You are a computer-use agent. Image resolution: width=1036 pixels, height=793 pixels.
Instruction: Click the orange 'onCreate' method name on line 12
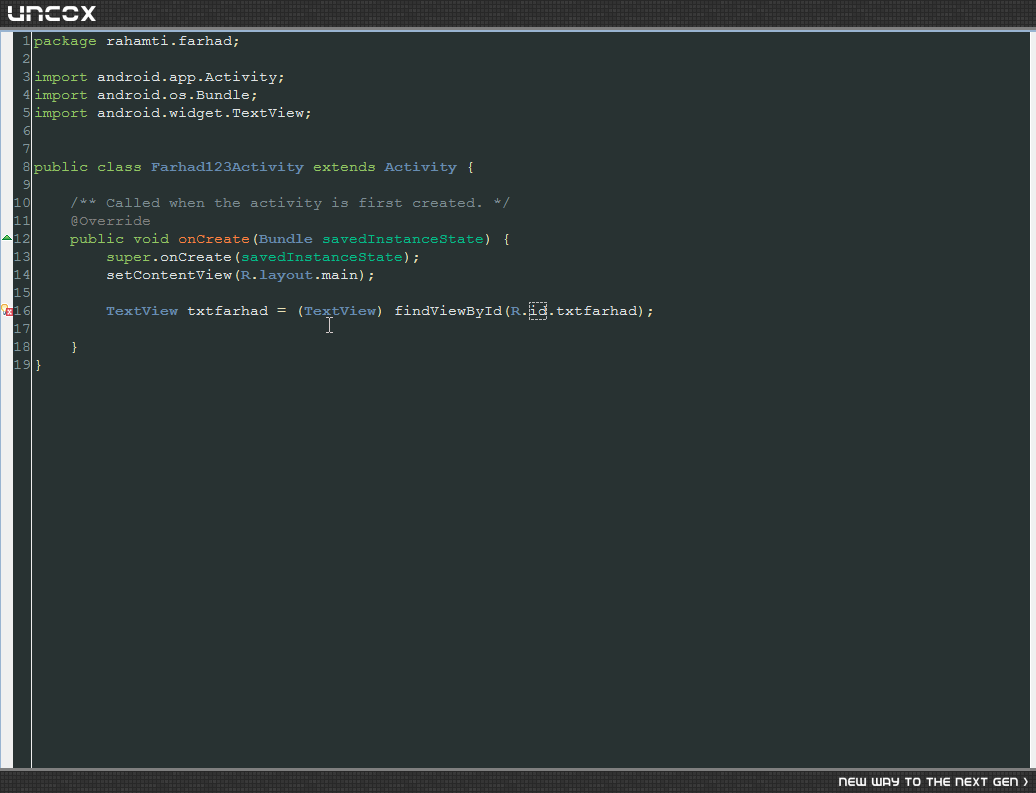(x=213, y=239)
